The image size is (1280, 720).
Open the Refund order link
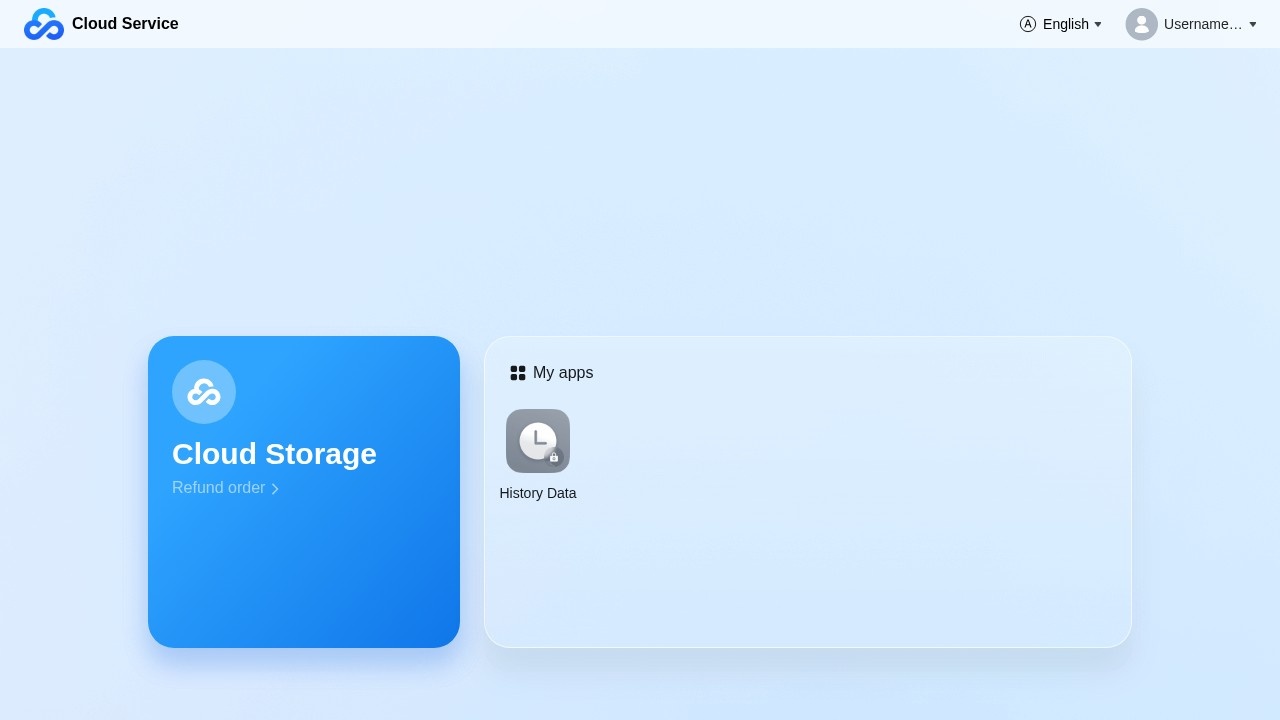tap(218, 488)
